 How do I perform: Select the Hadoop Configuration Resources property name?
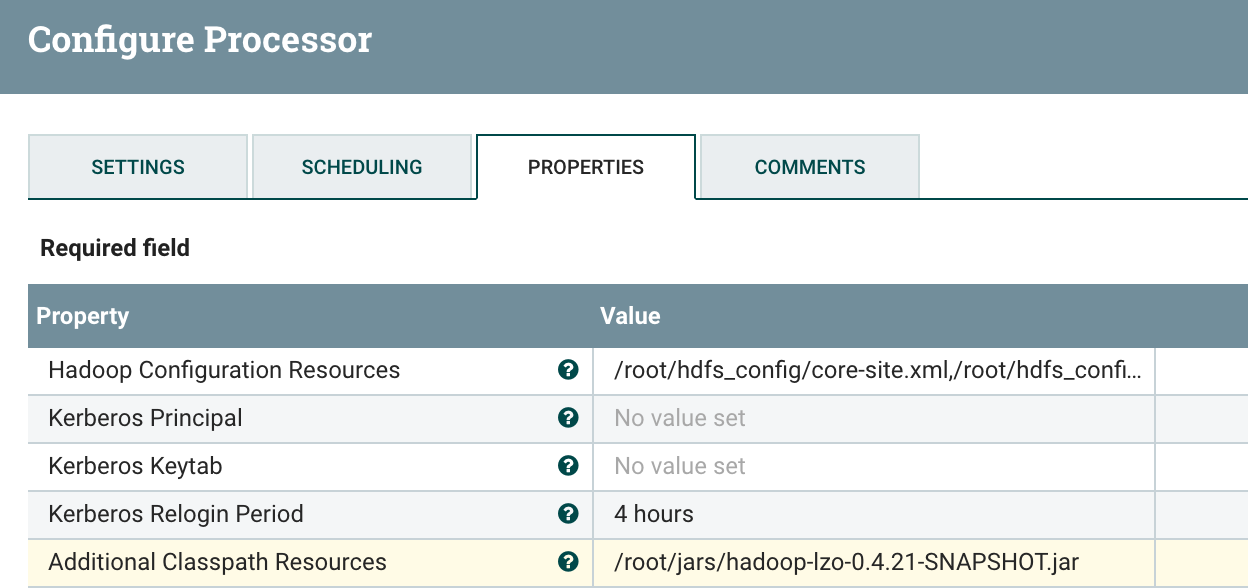coord(224,370)
